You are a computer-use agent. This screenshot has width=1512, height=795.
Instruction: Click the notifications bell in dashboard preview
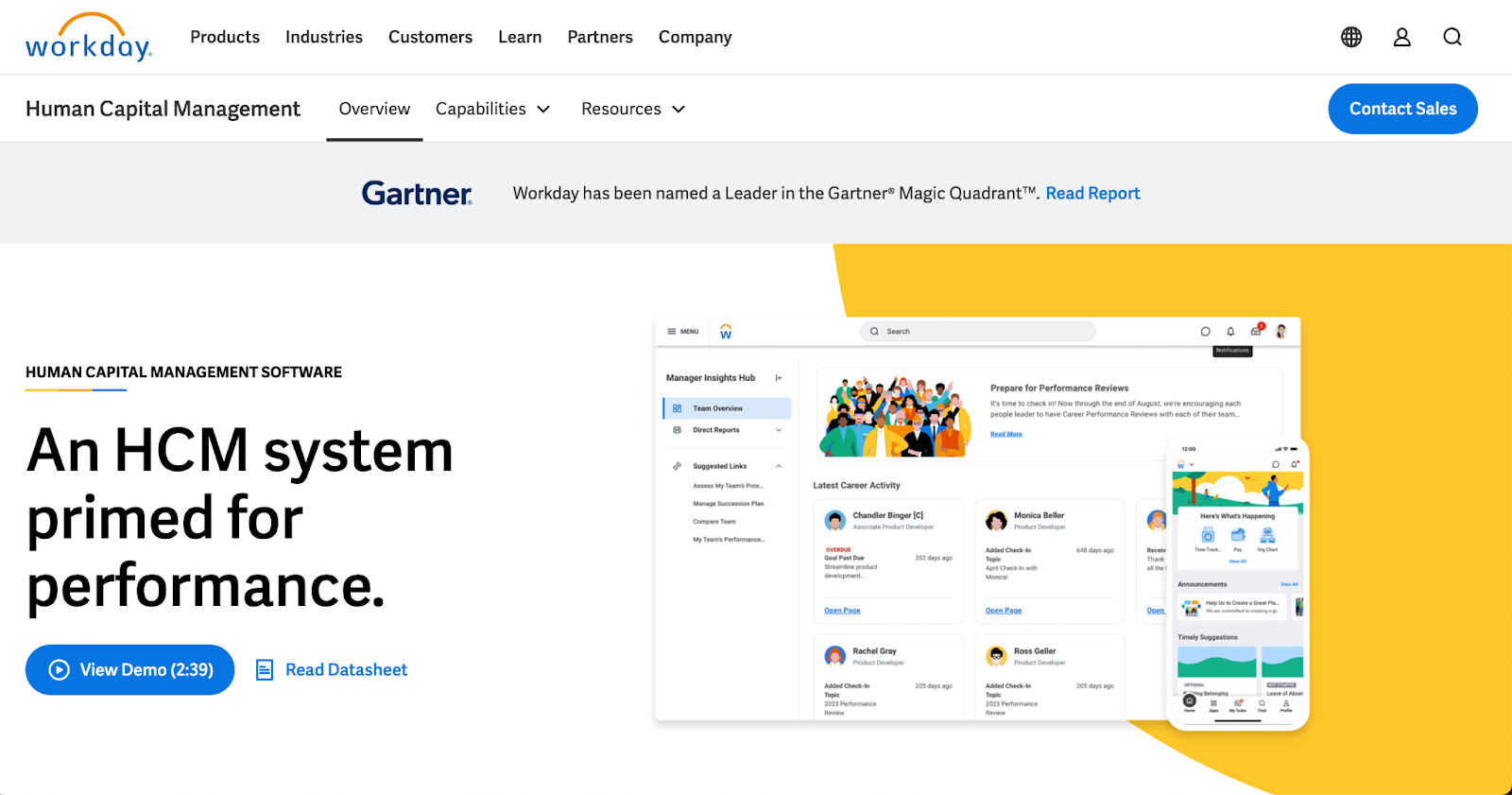coord(1230,332)
